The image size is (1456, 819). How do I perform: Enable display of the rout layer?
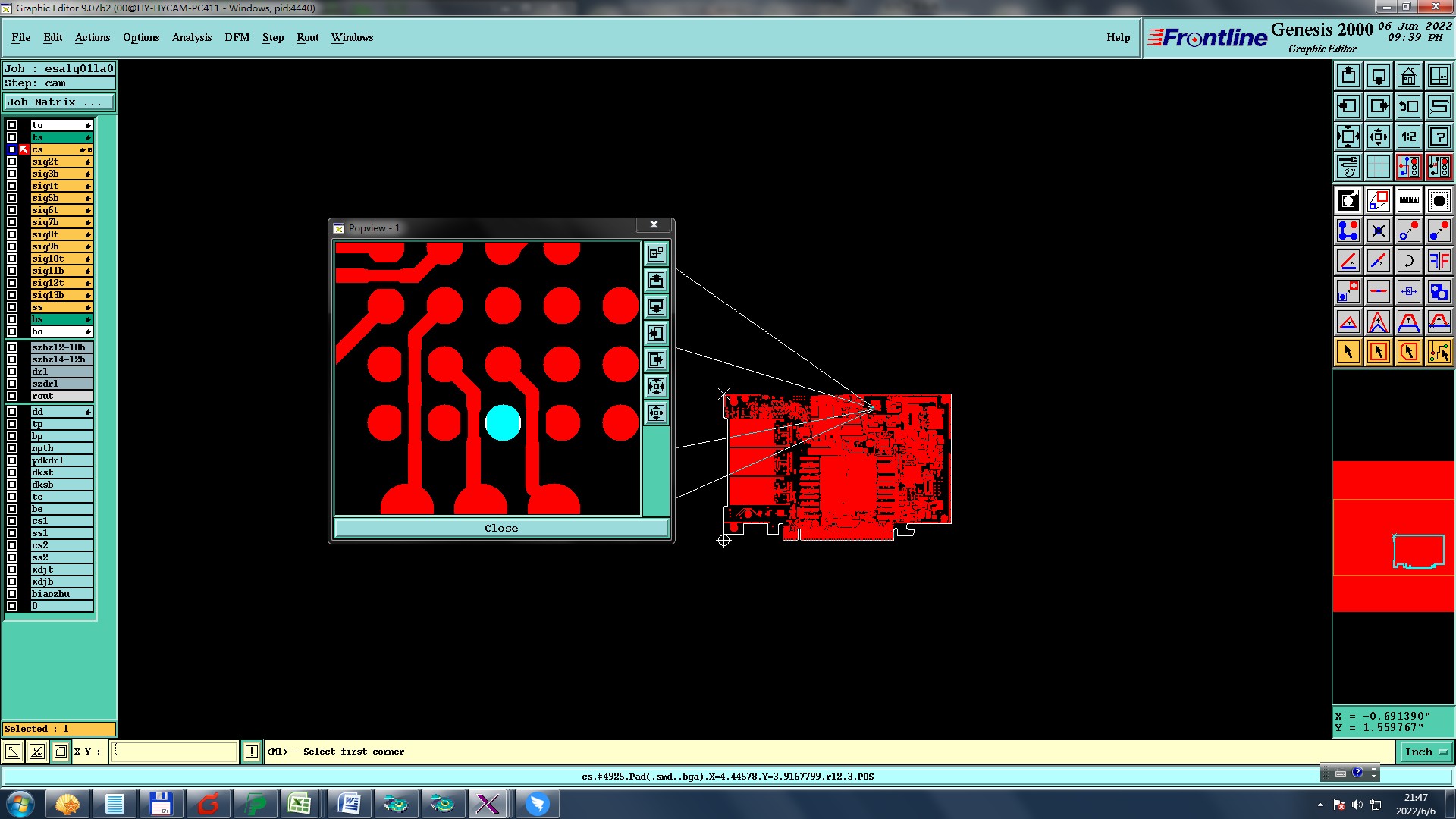pyautogui.click(x=12, y=396)
